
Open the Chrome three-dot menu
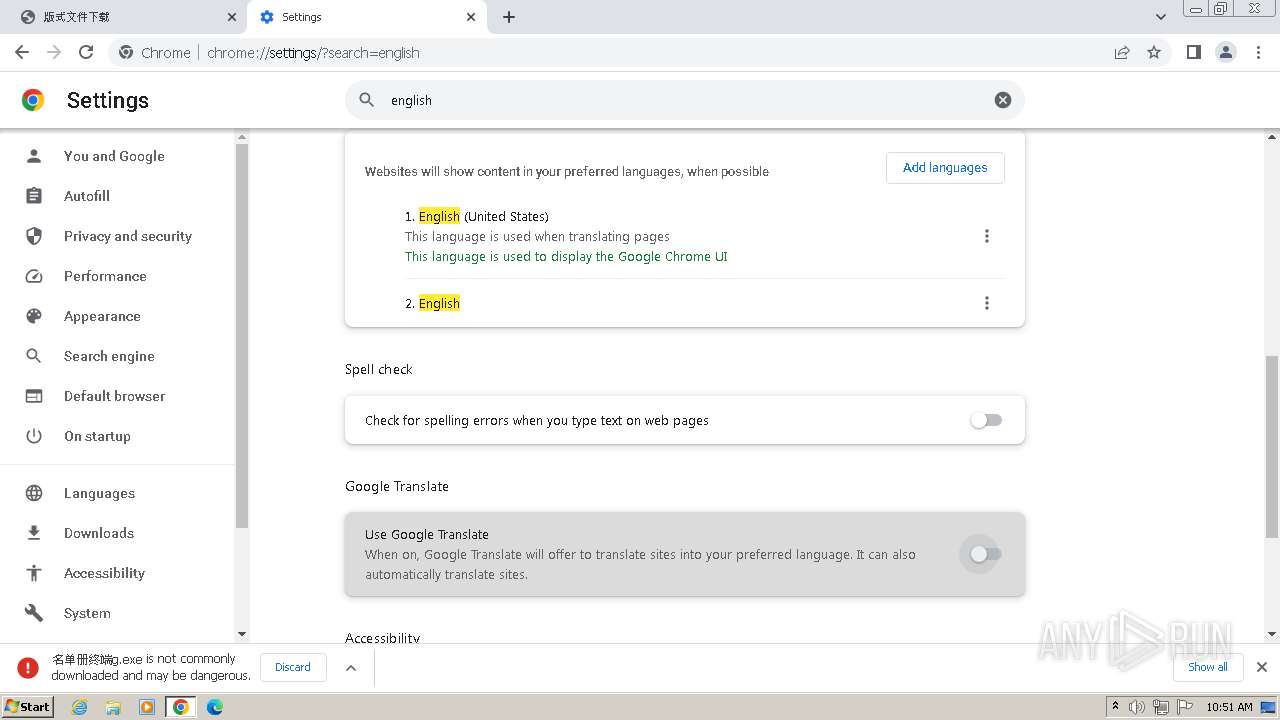tap(1258, 52)
